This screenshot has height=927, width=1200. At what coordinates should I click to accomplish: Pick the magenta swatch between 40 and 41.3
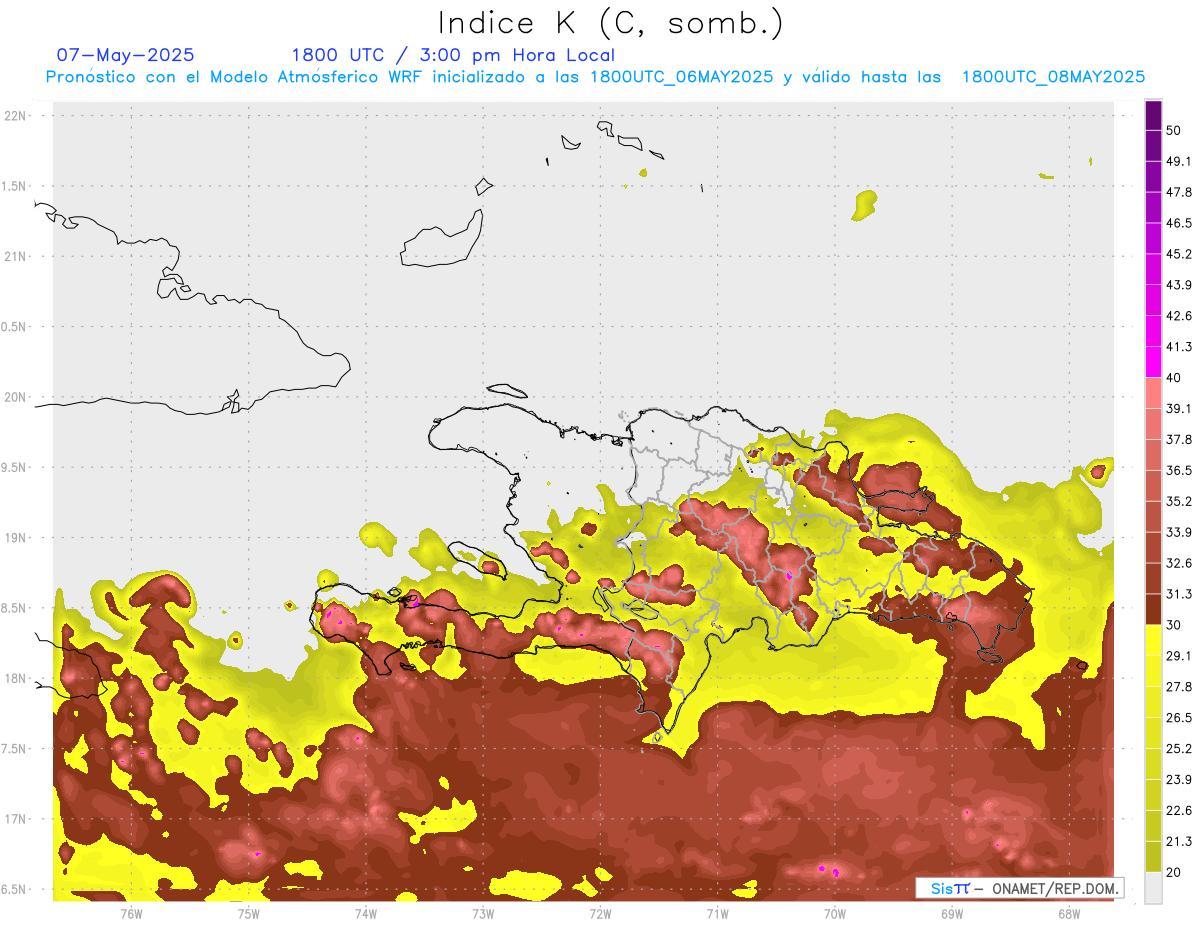1153,362
